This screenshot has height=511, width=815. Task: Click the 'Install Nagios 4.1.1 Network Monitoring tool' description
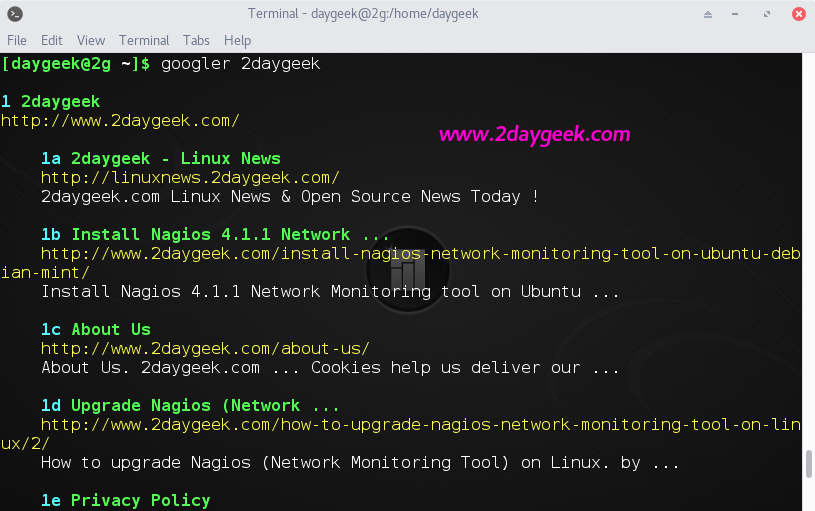[x=330, y=292]
